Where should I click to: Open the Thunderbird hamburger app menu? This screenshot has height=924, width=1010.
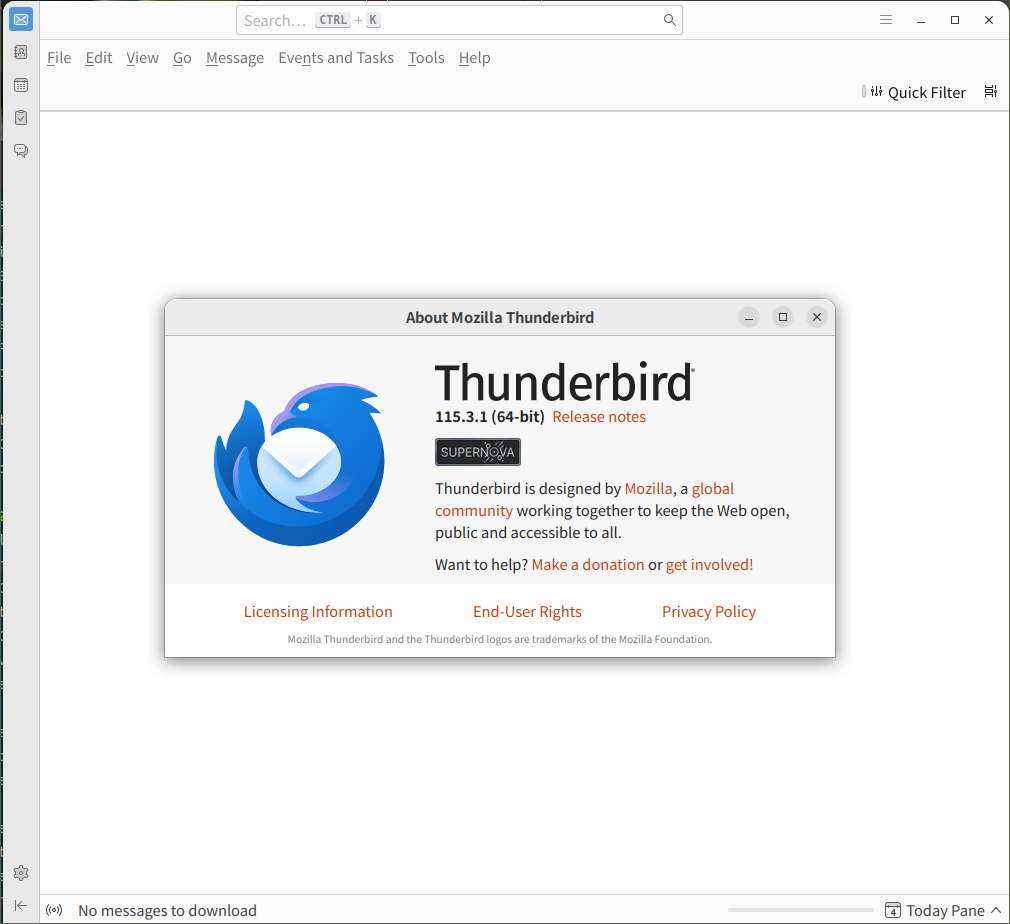point(885,20)
